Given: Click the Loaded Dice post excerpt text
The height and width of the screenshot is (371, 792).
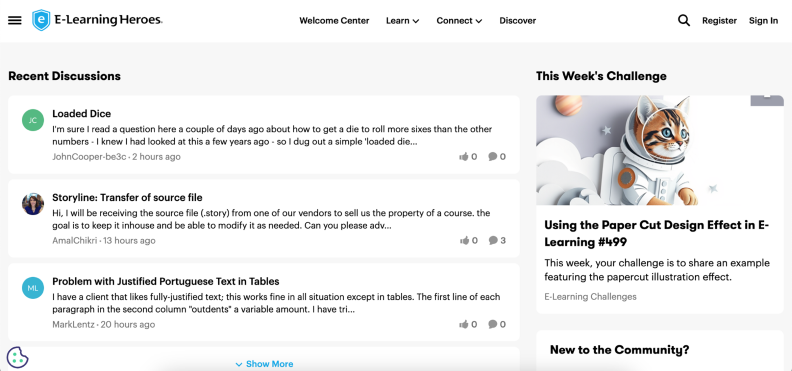Looking at the screenshot, I should [x=272, y=135].
